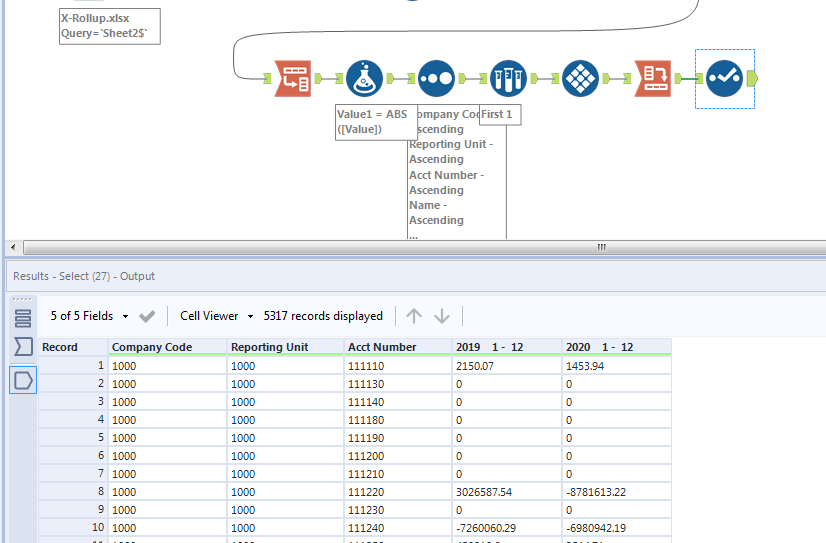Apply field selection with checkmark icon
Screen dimensions: 826x543
tap(147, 316)
